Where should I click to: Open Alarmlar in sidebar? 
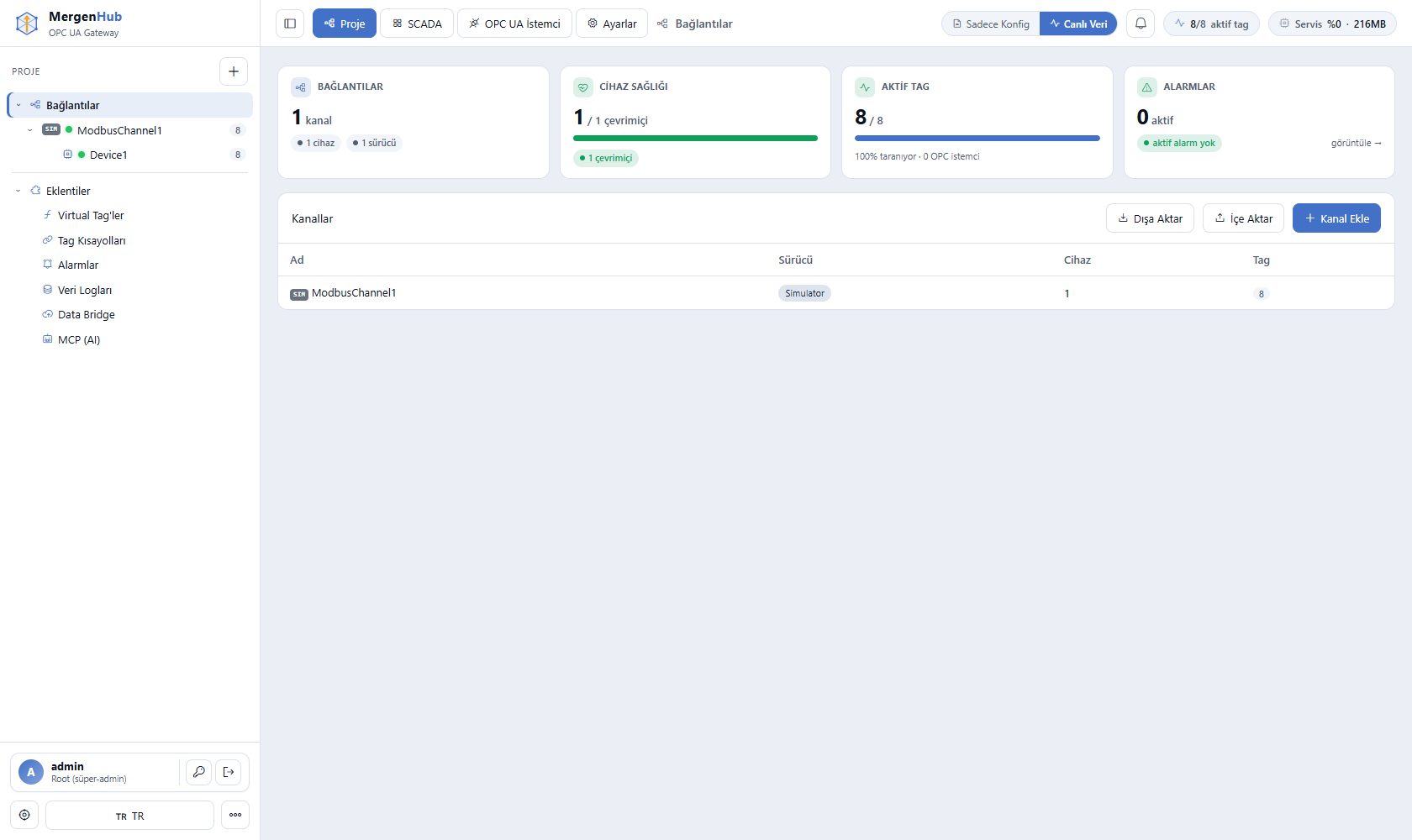[x=78, y=265]
